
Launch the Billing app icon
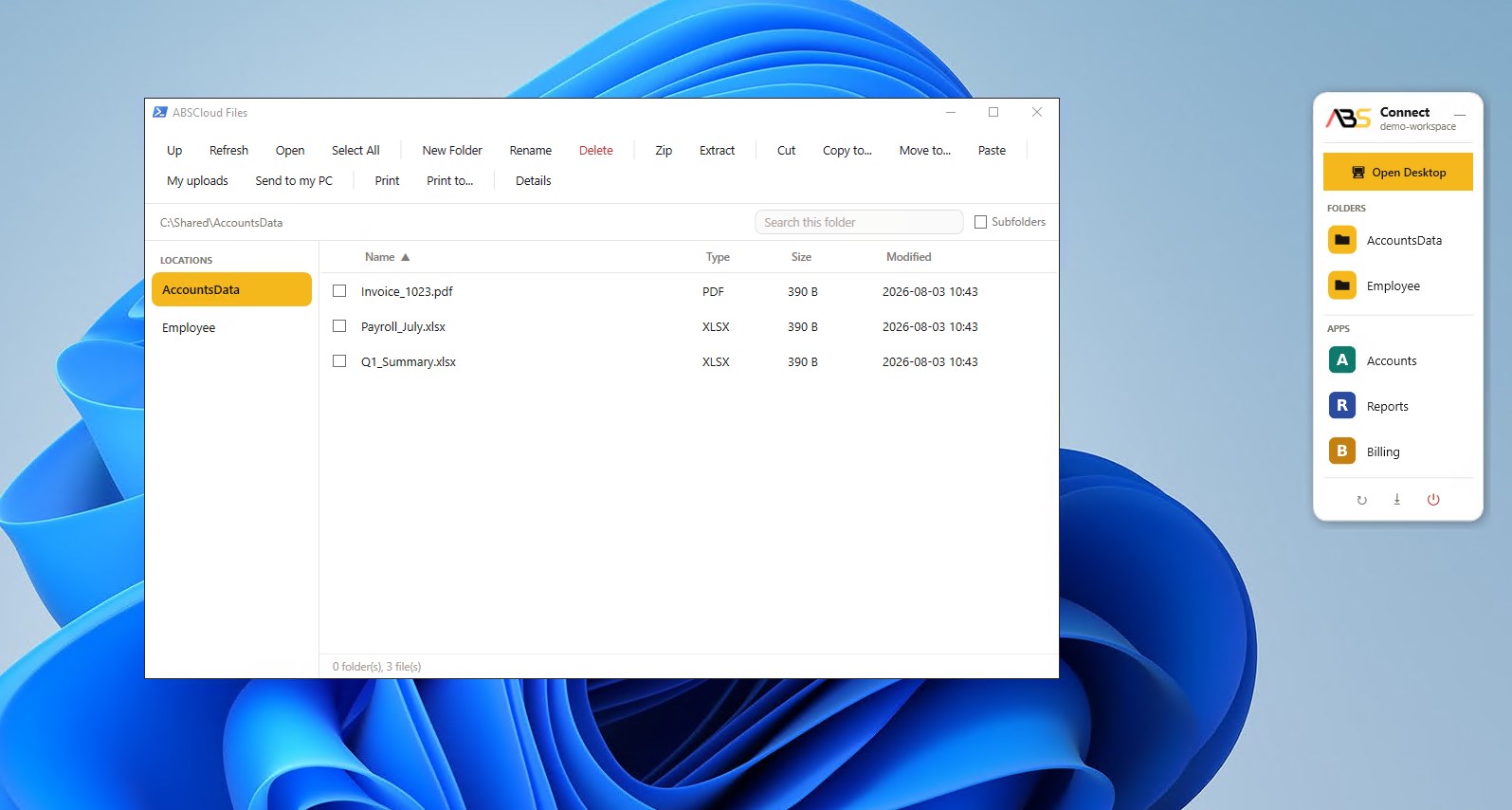1342,451
